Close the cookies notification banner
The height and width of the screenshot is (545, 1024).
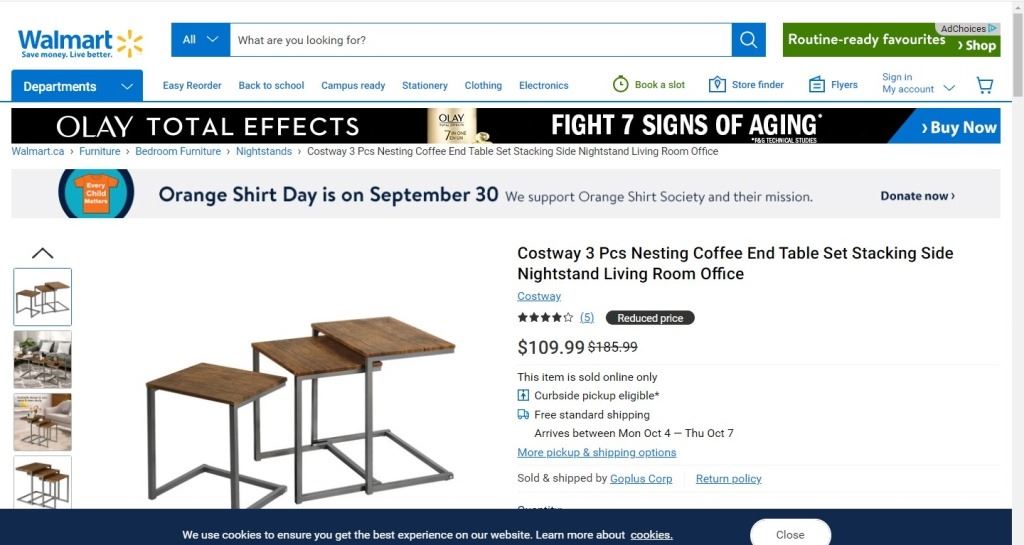click(790, 534)
